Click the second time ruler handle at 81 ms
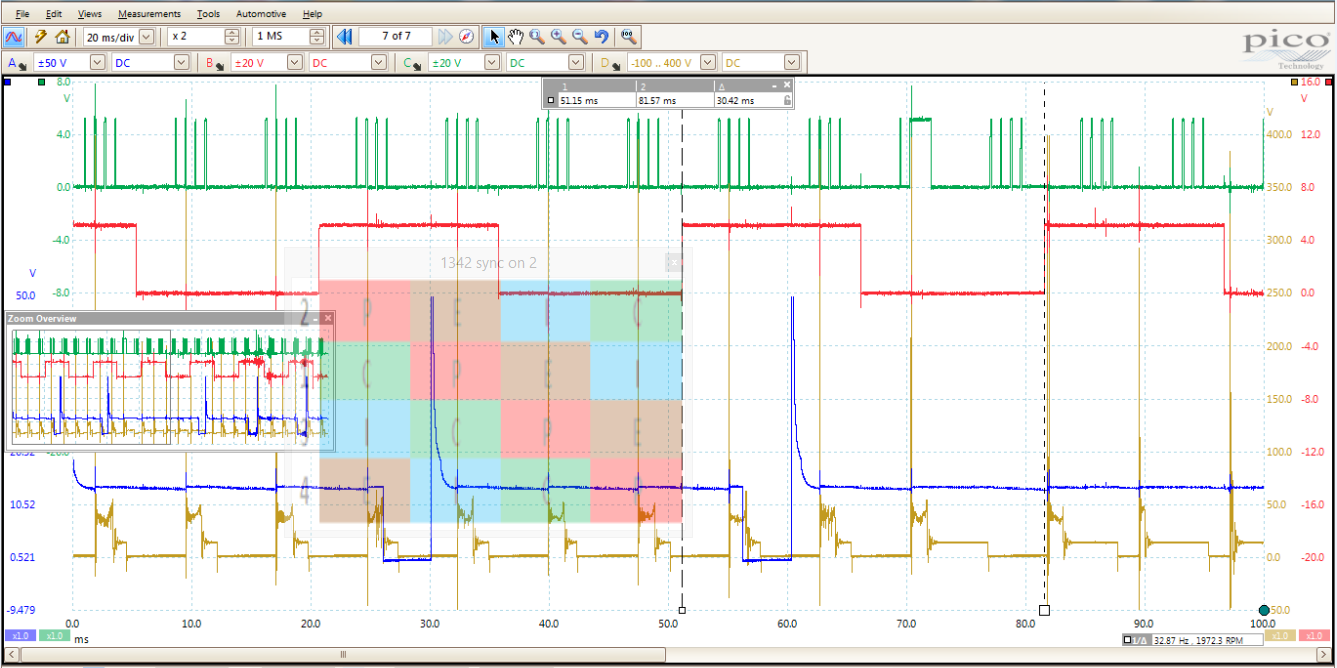This screenshot has height=668, width=1337. click(x=1045, y=609)
